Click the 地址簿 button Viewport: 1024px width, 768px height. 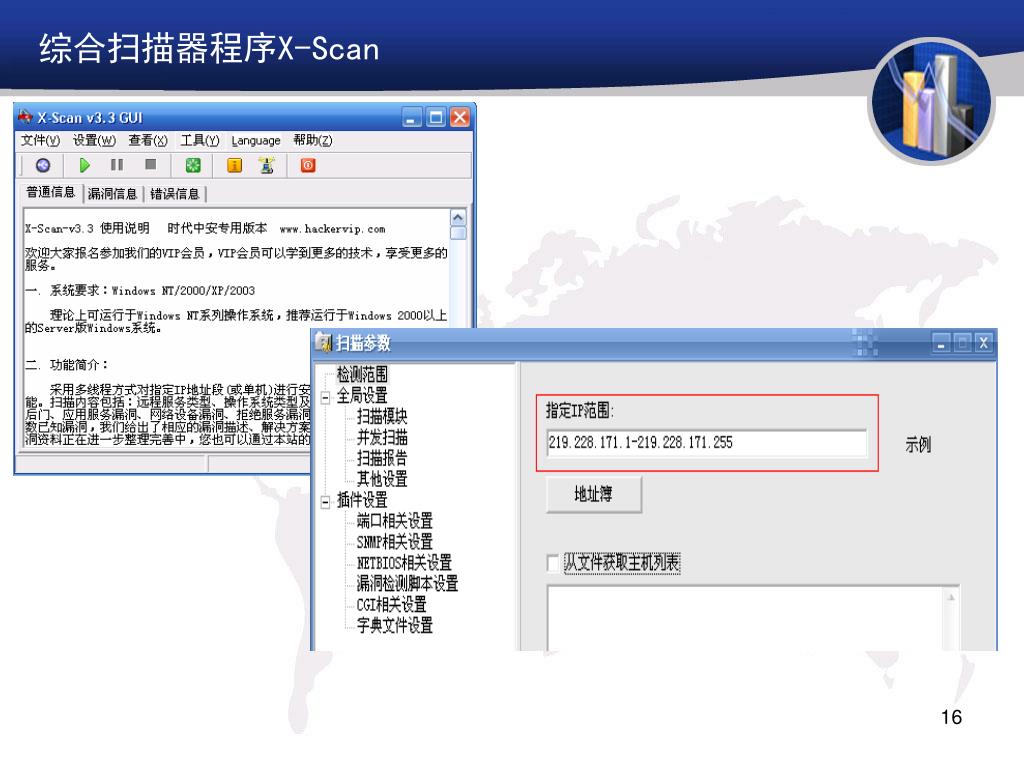594,494
